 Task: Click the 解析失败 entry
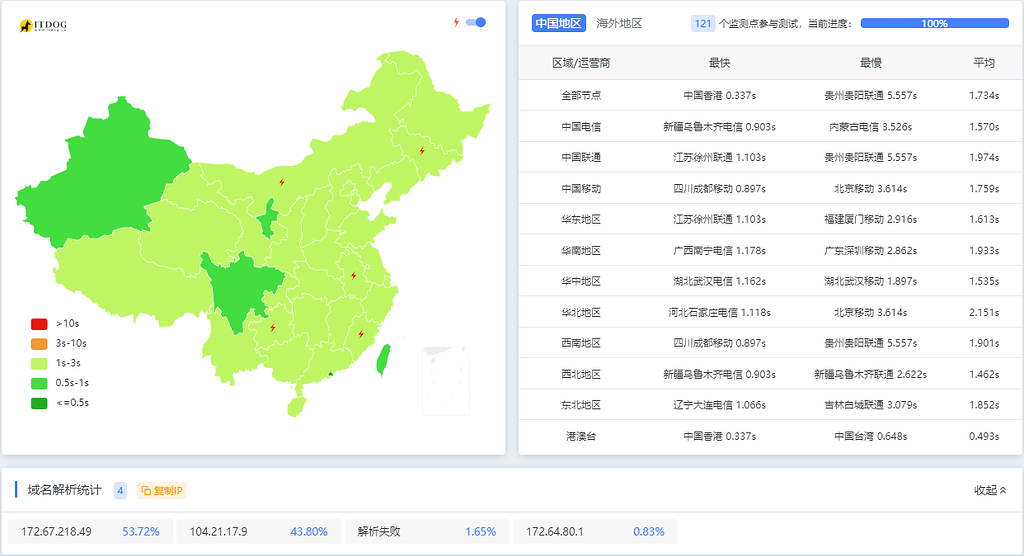pyautogui.click(x=426, y=531)
